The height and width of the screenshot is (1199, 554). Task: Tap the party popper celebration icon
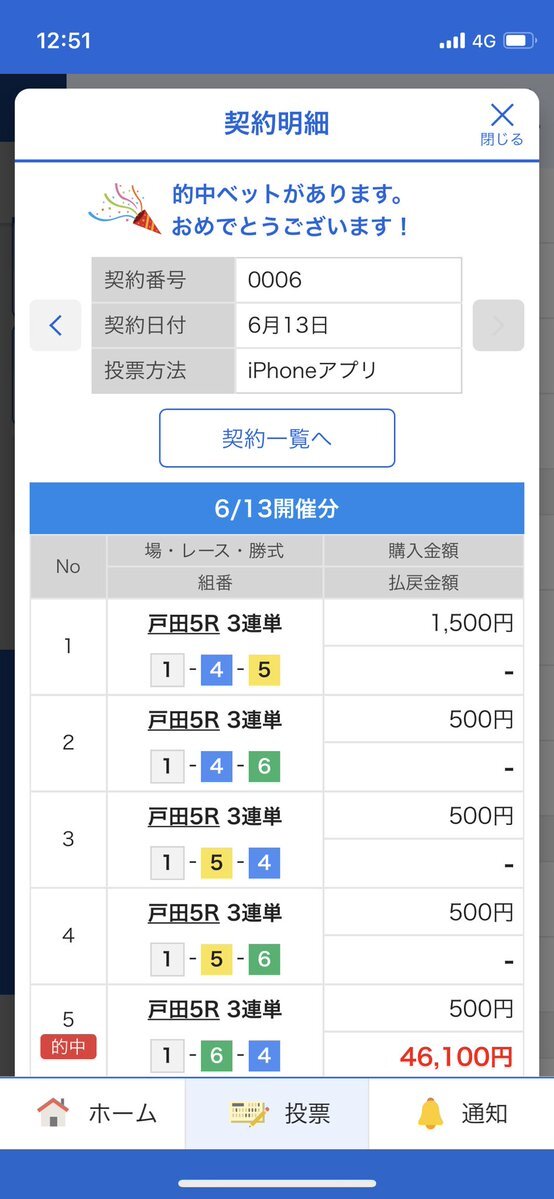click(125, 209)
